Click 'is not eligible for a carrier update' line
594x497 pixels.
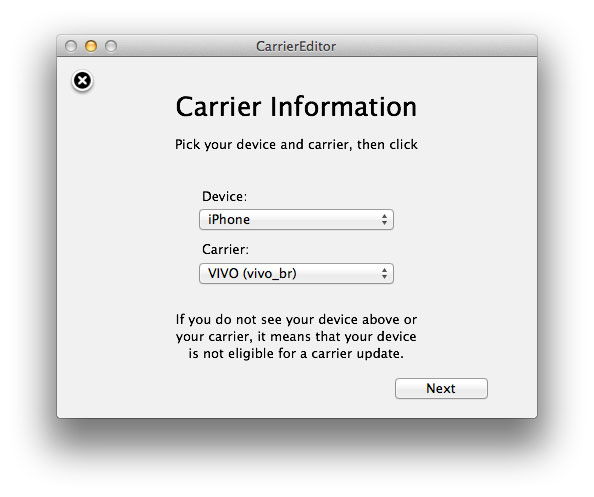point(296,354)
